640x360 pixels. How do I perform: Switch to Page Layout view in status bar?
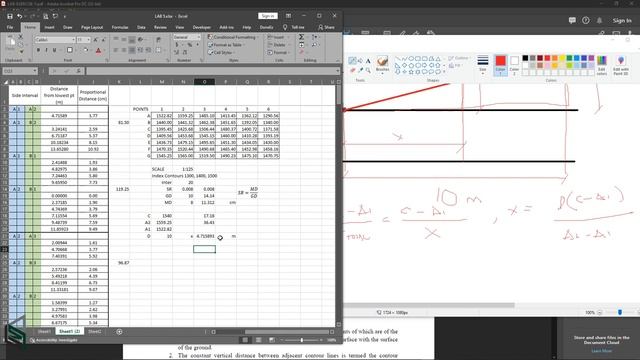tap(258, 340)
